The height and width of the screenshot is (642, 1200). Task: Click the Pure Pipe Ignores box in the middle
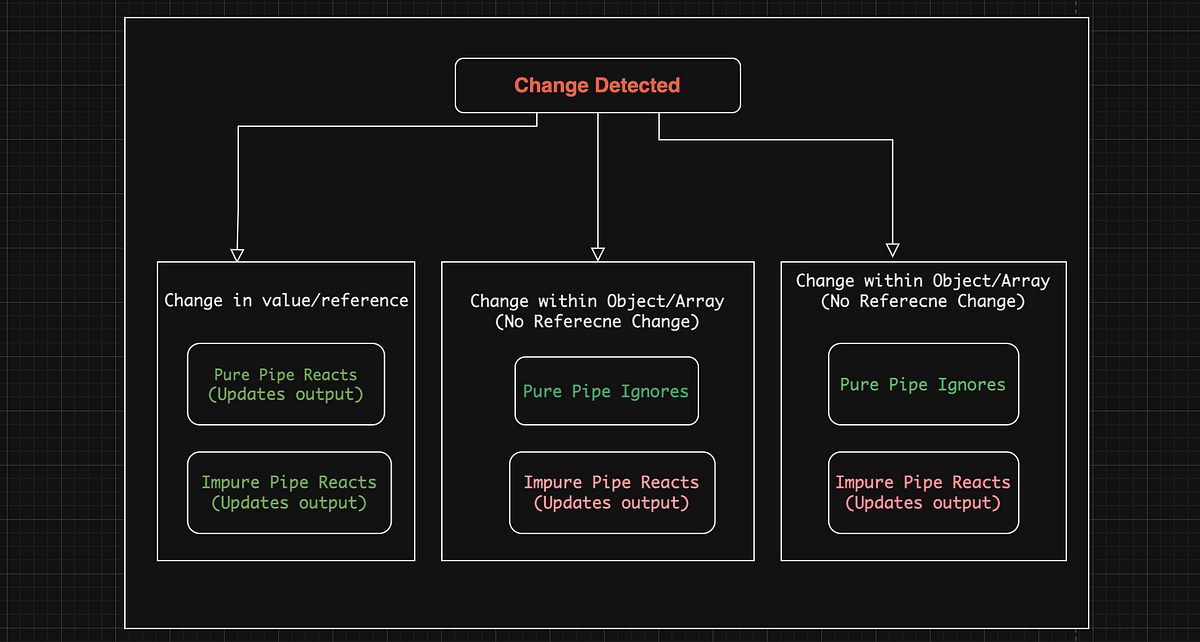[606, 391]
